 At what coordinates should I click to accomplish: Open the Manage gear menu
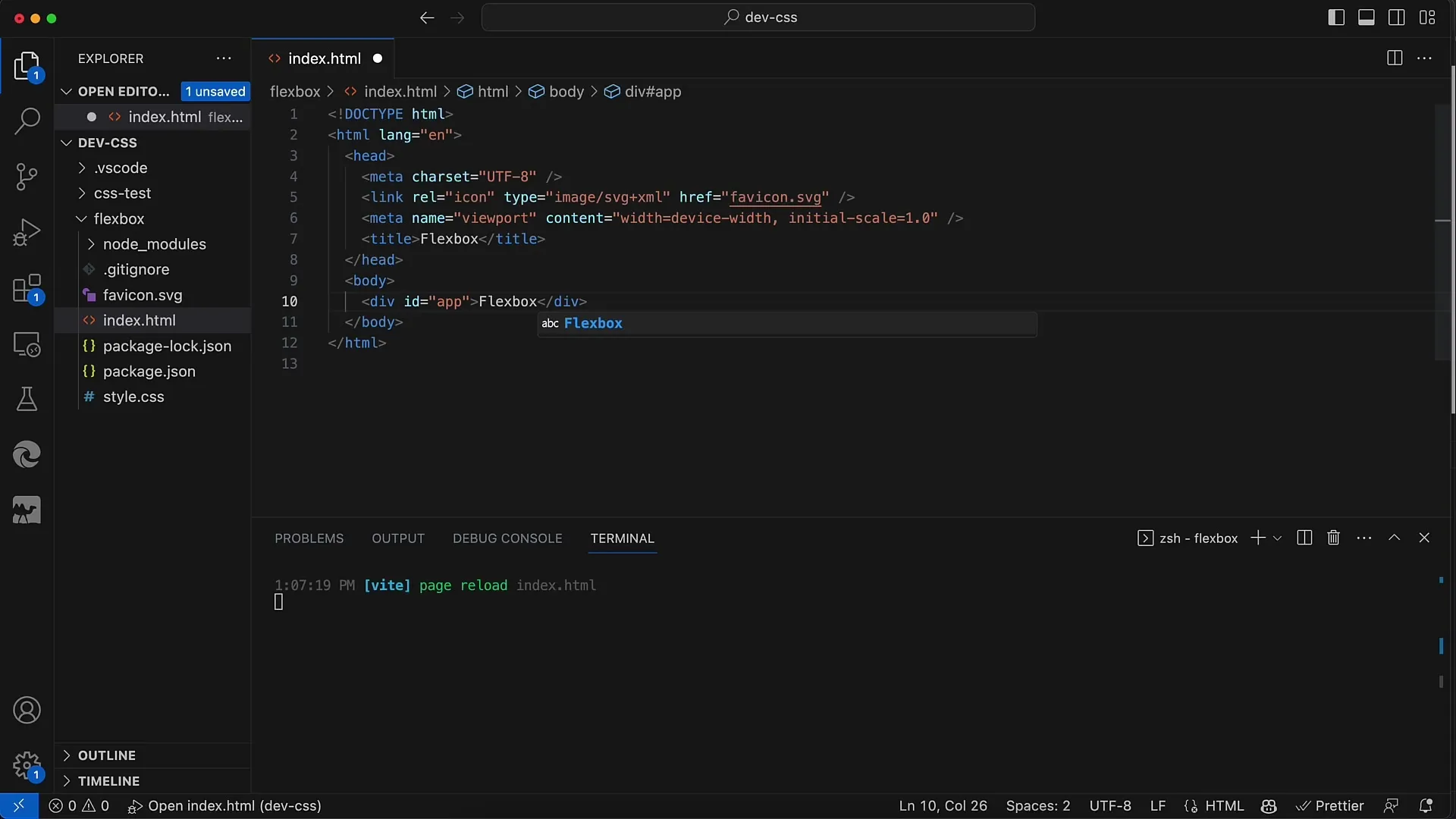point(27,766)
